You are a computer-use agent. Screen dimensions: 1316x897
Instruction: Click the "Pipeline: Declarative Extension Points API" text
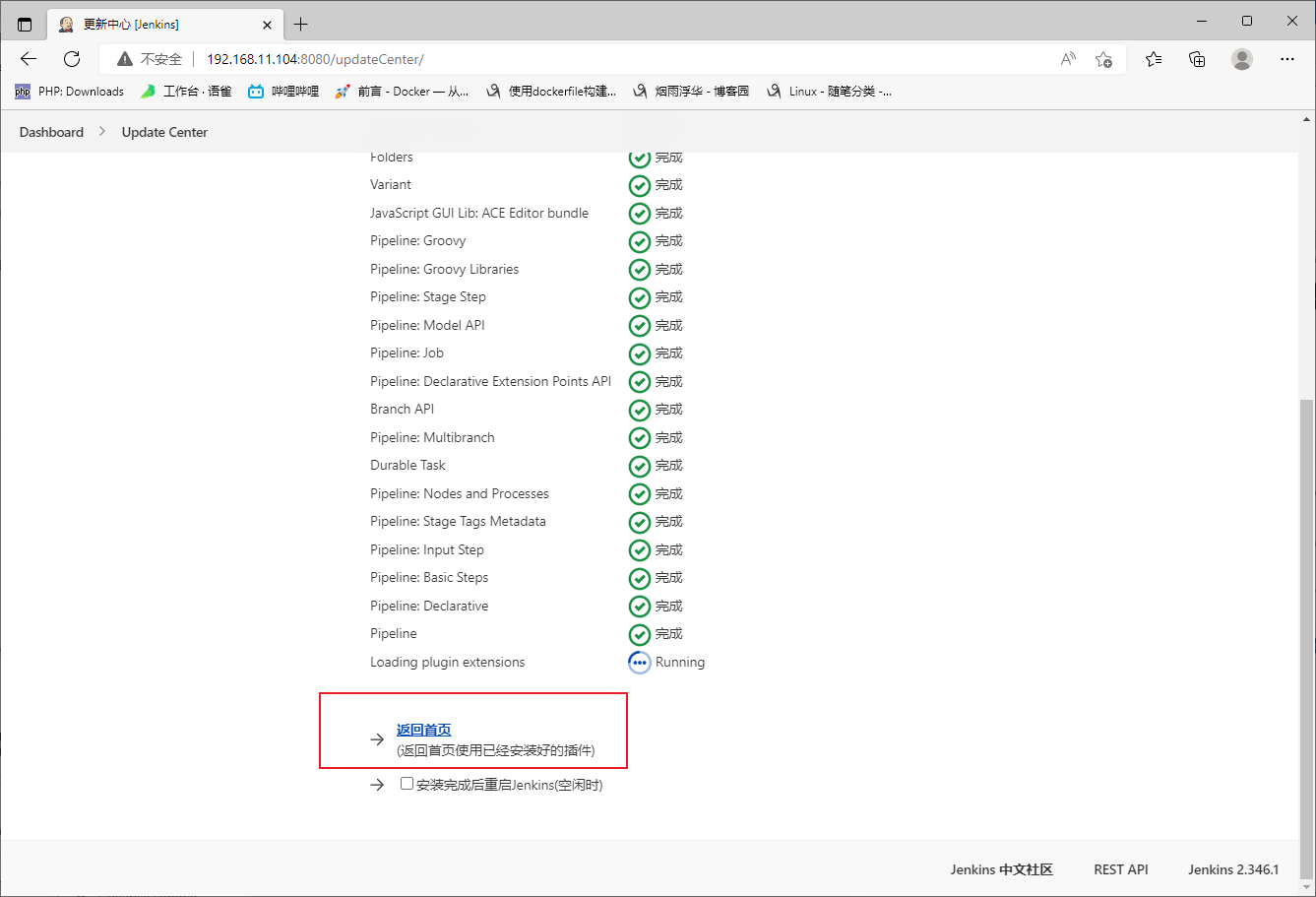pyautogui.click(x=490, y=381)
